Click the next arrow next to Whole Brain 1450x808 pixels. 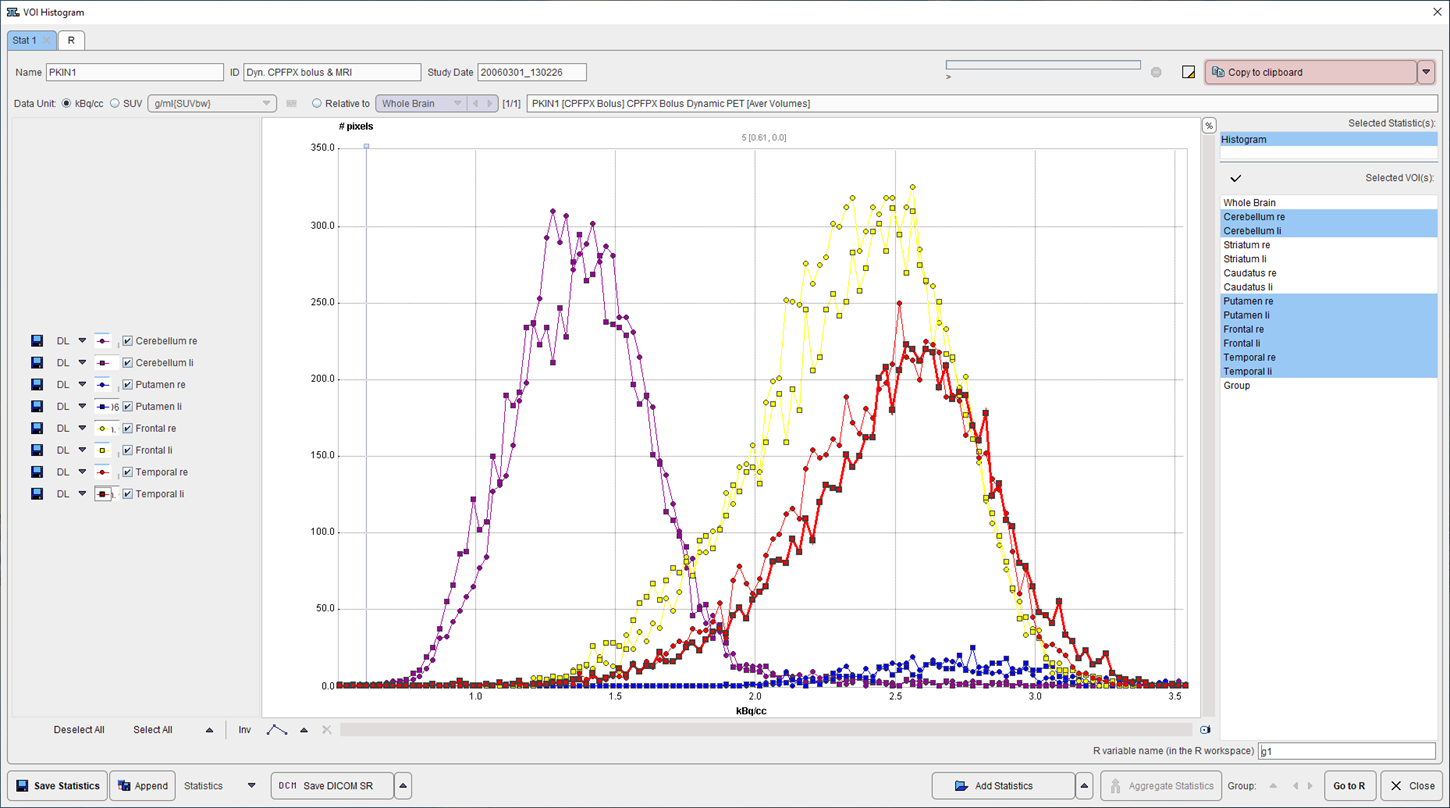click(x=490, y=103)
